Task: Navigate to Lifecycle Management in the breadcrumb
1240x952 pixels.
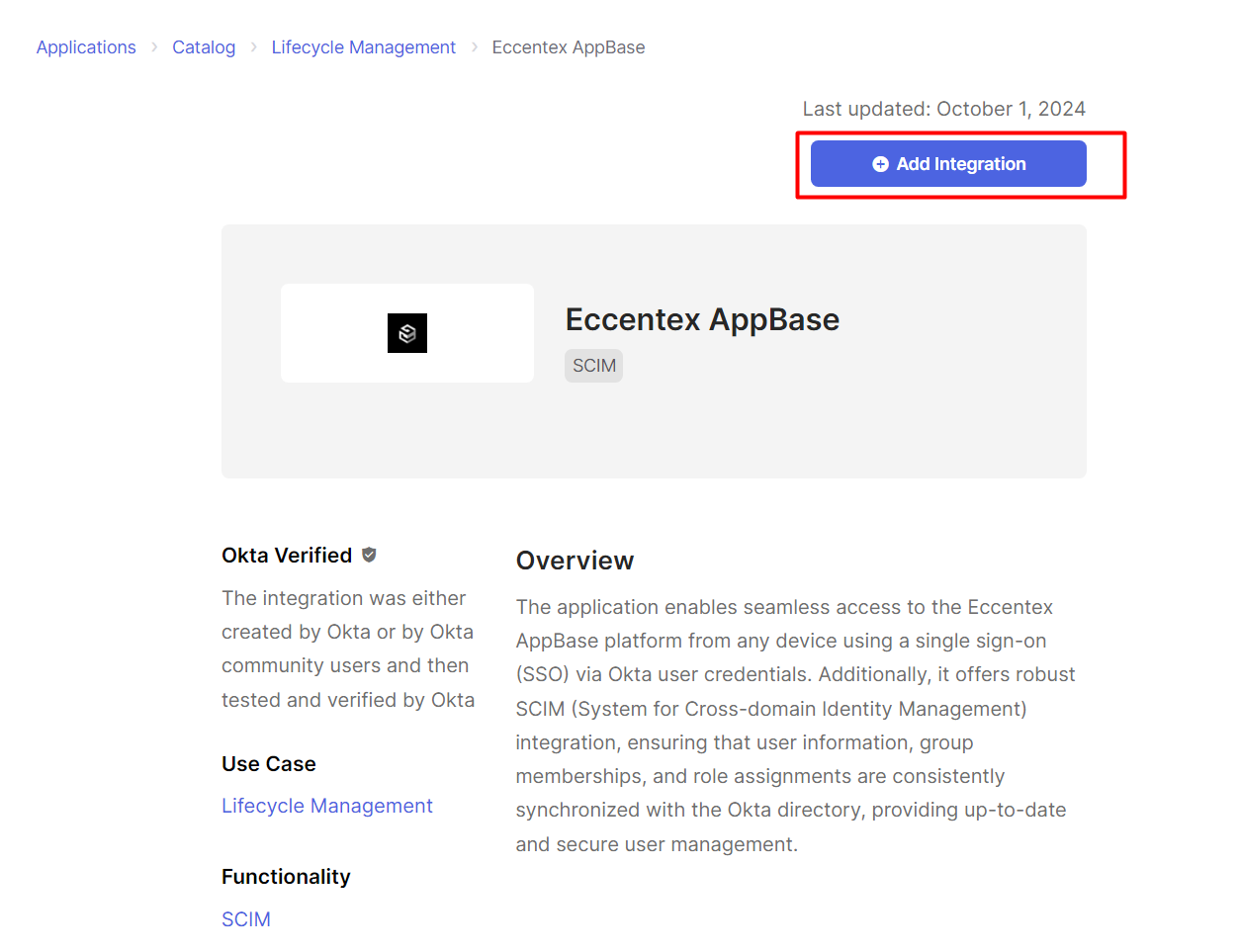Action: [364, 47]
